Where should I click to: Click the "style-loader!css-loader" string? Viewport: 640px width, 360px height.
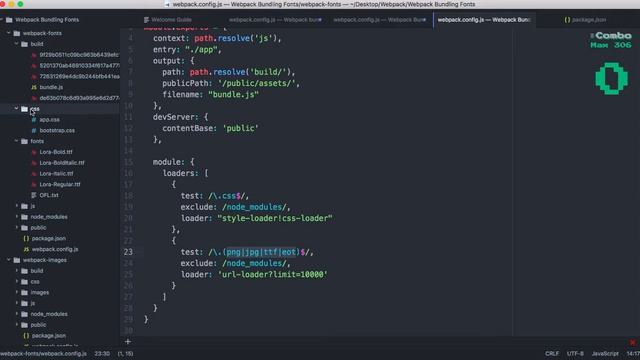[275, 218]
